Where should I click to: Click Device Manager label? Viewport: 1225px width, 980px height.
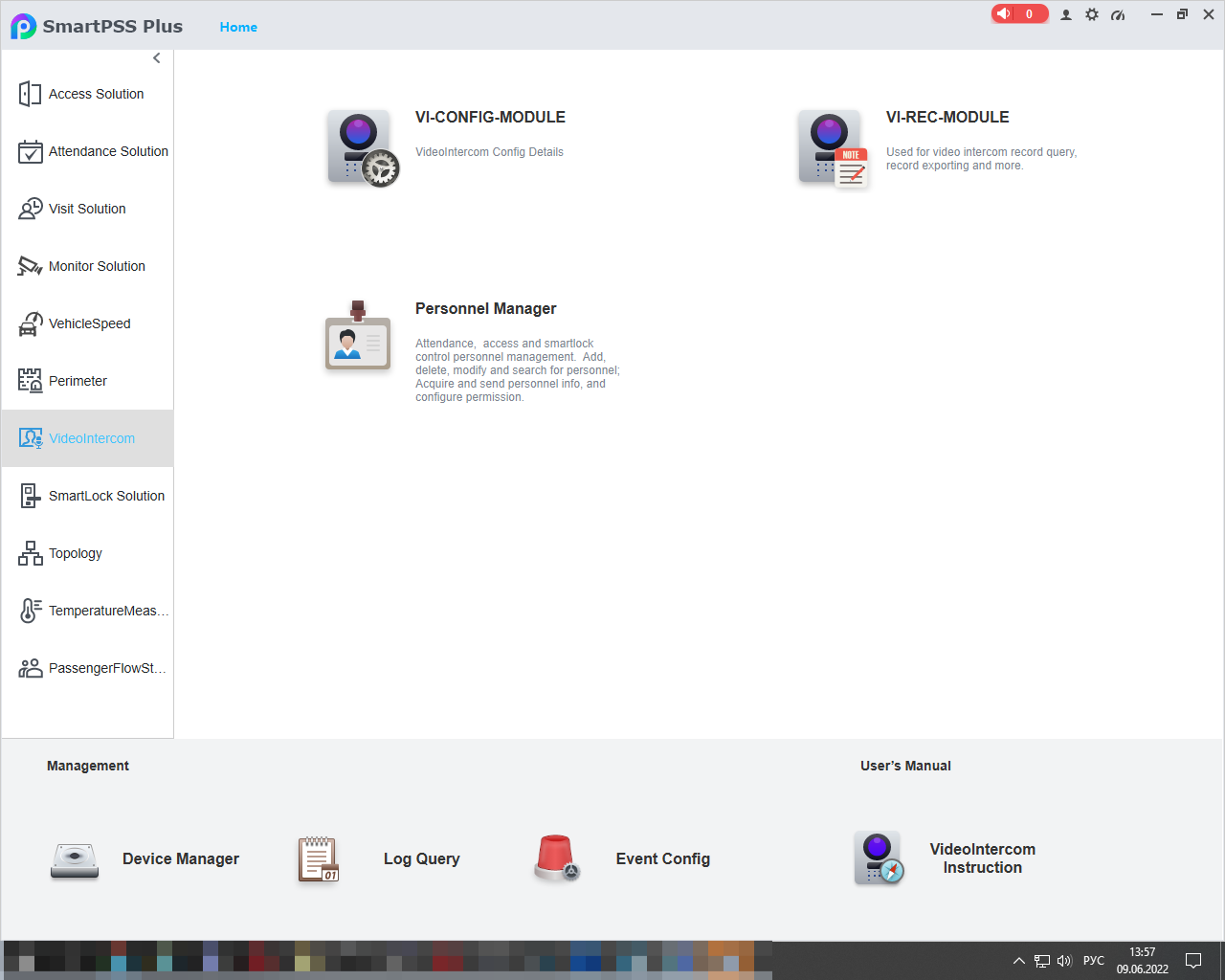tap(181, 858)
